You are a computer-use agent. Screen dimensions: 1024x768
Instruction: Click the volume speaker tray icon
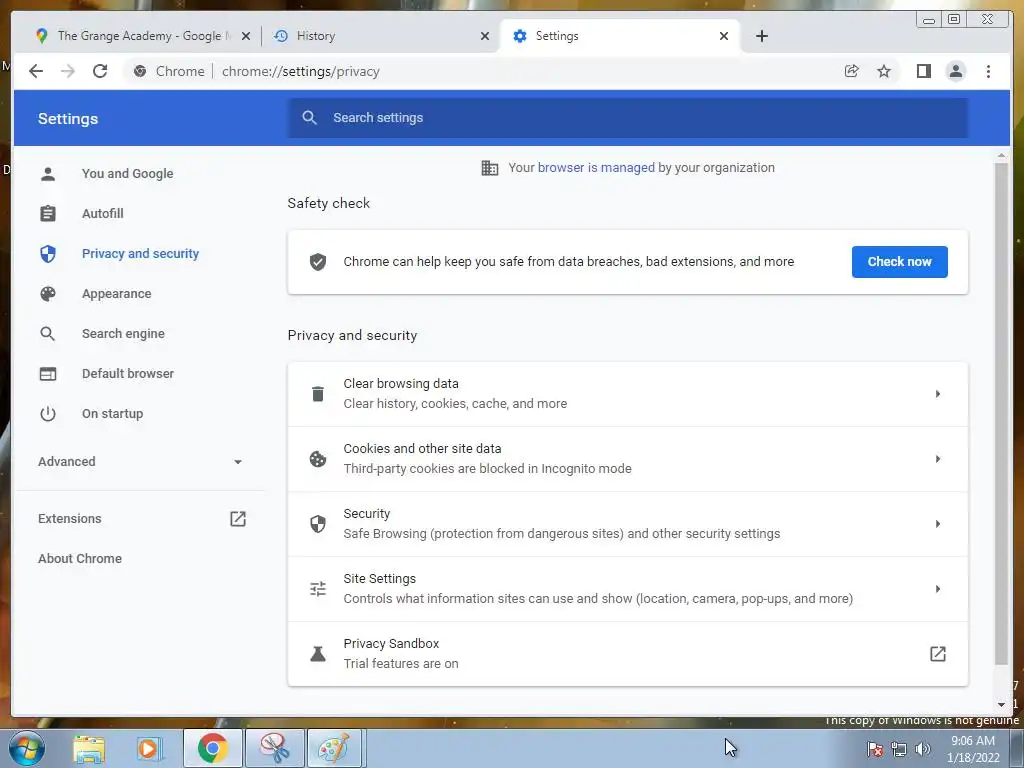click(x=922, y=749)
